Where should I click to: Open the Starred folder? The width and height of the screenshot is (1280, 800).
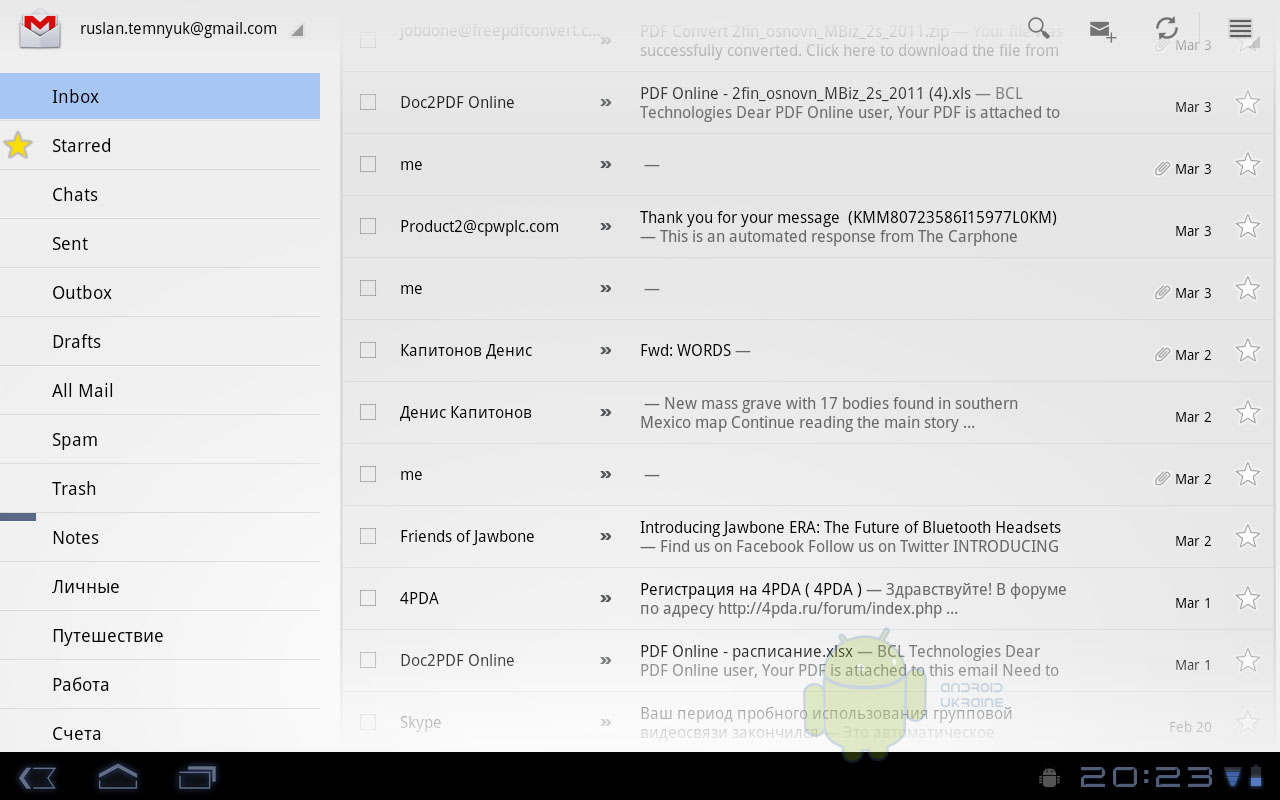160,145
